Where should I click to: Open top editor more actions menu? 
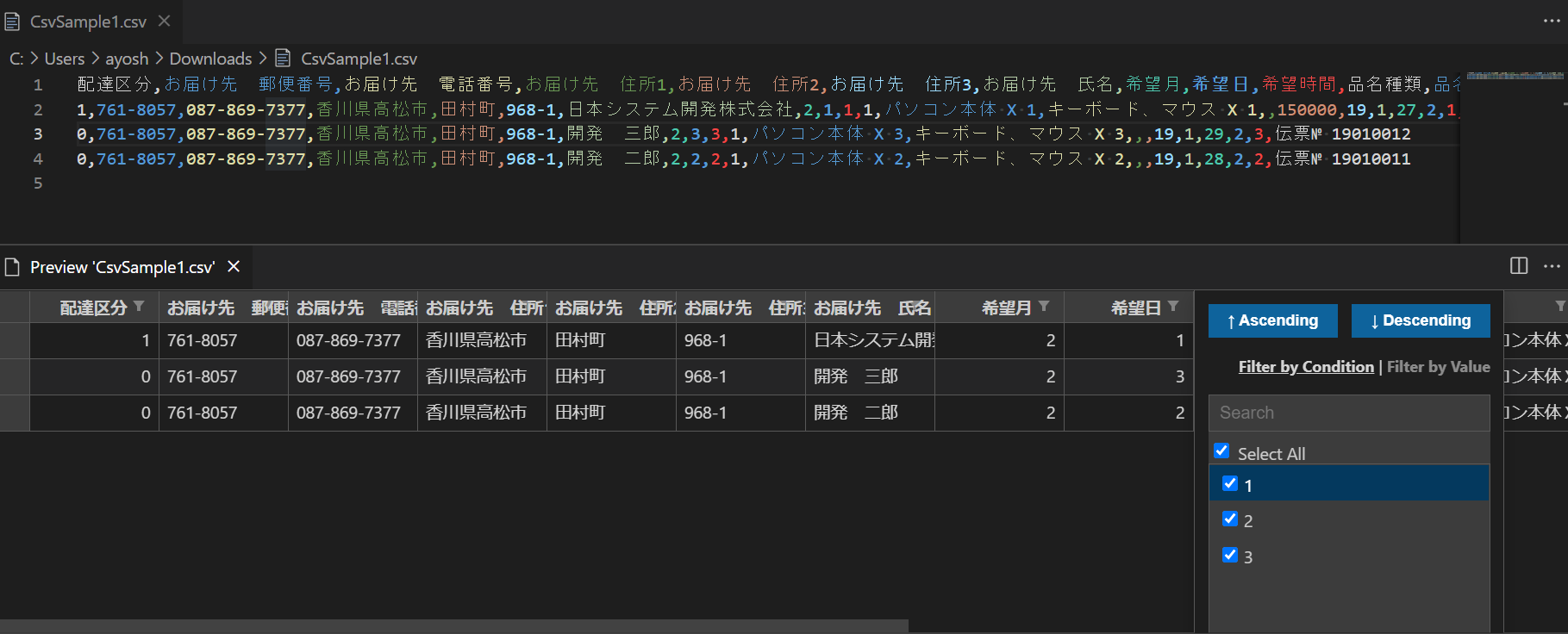point(1552,21)
